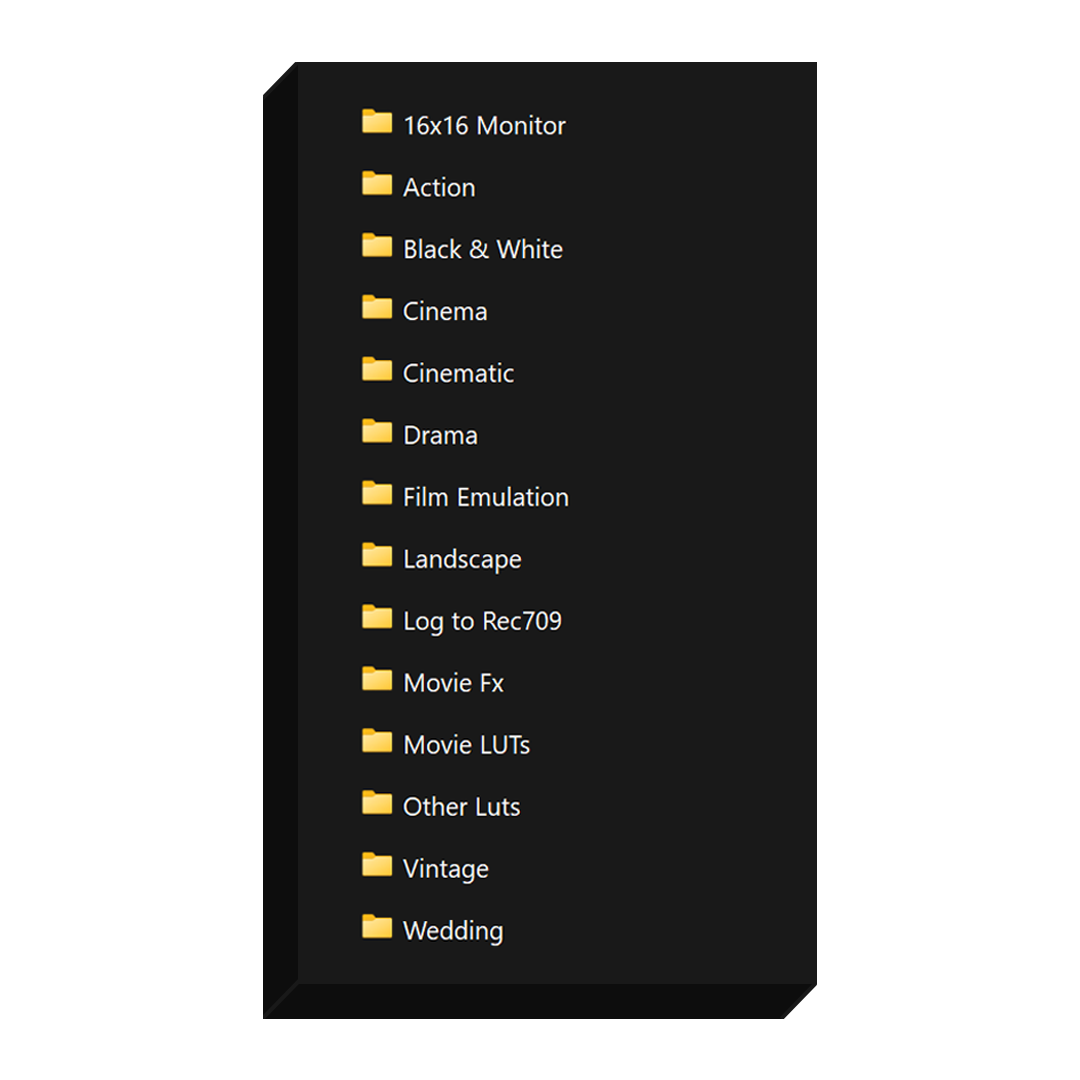Select the 'Action' folder name
Viewport: 1080px width, 1080px height.
click(439, 188)
